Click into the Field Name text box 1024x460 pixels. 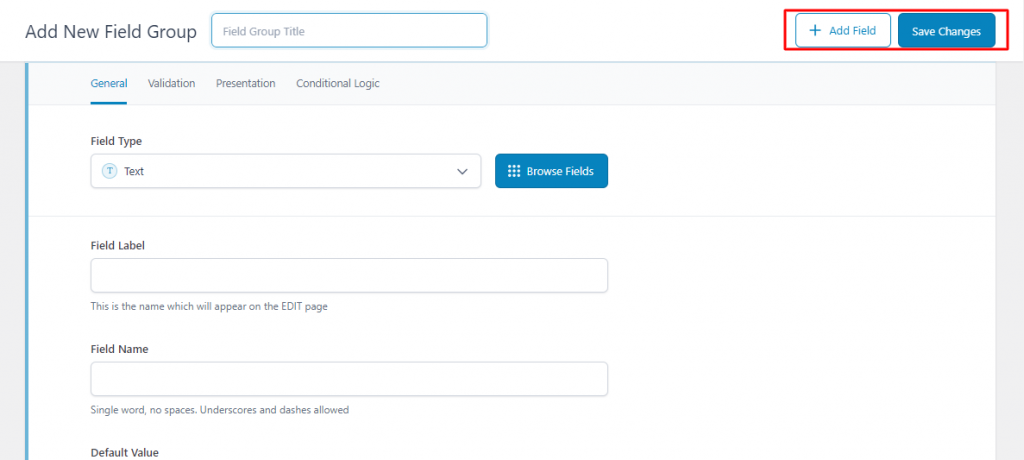[x=349, y=379]
